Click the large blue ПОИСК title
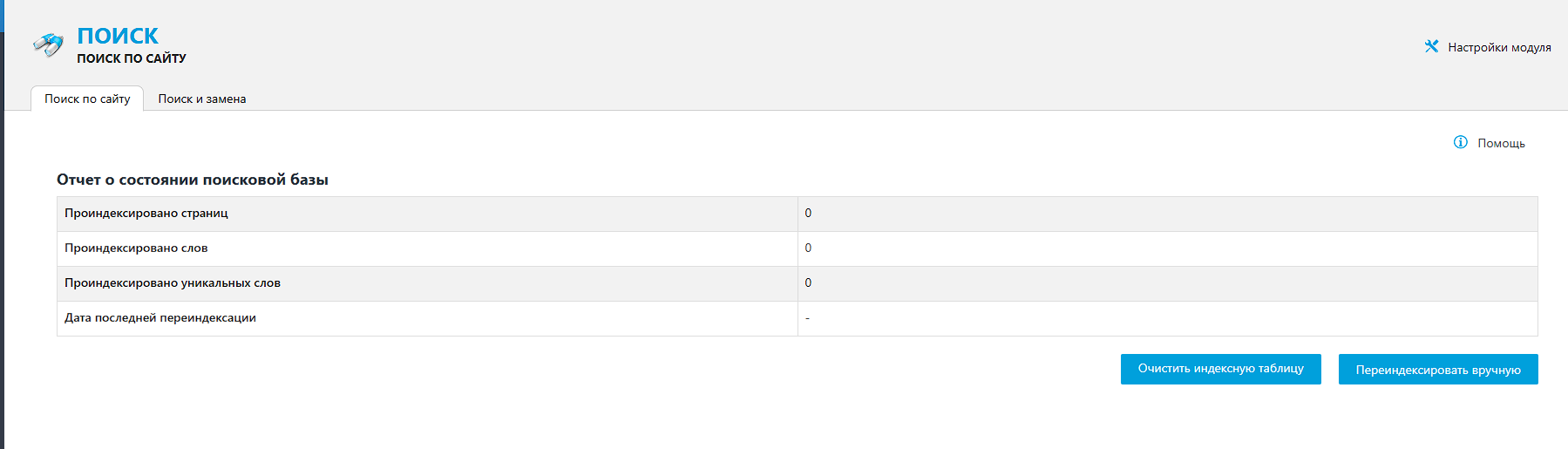Screen dimensions: 1568x449 point(118,36)
